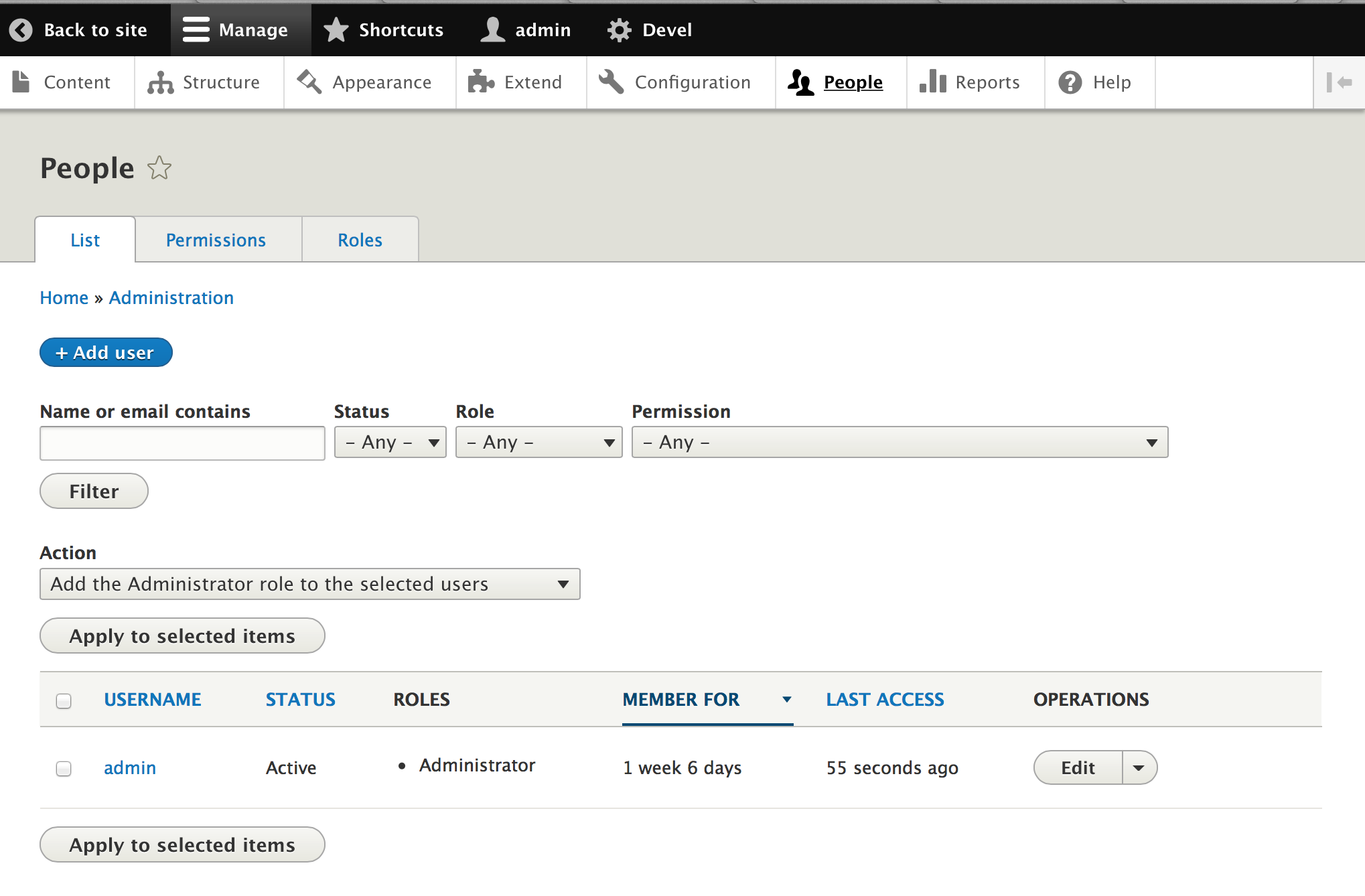This screenshot has width=1365, height=896.
Task: Click the Reports bar chart icon
Action: click(932, 82)
